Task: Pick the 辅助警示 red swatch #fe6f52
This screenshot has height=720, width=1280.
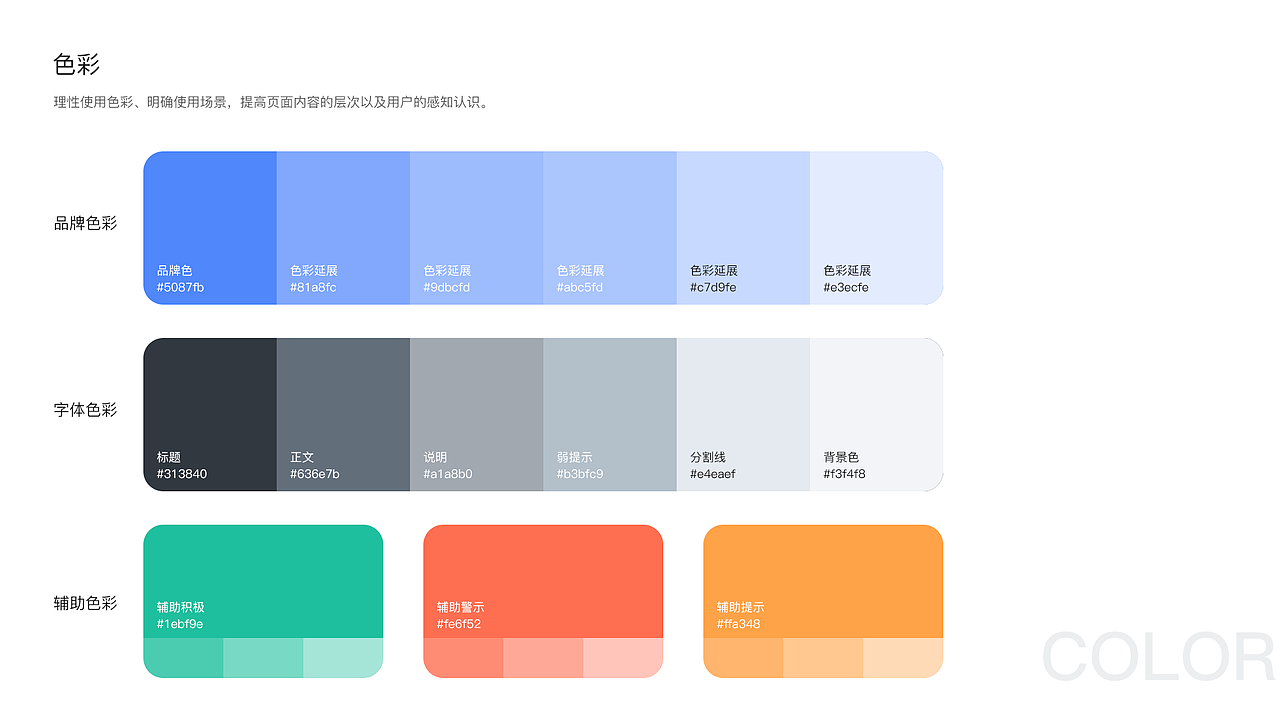Action: (543, 581)
